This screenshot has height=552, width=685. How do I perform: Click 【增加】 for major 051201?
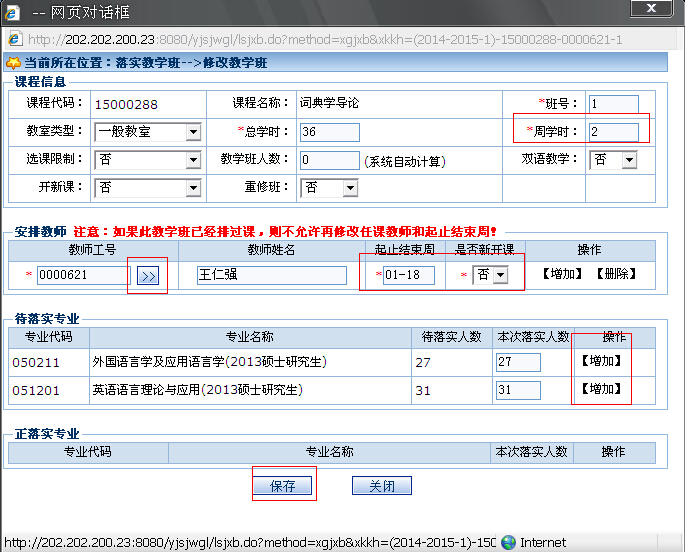coord(602,389)
